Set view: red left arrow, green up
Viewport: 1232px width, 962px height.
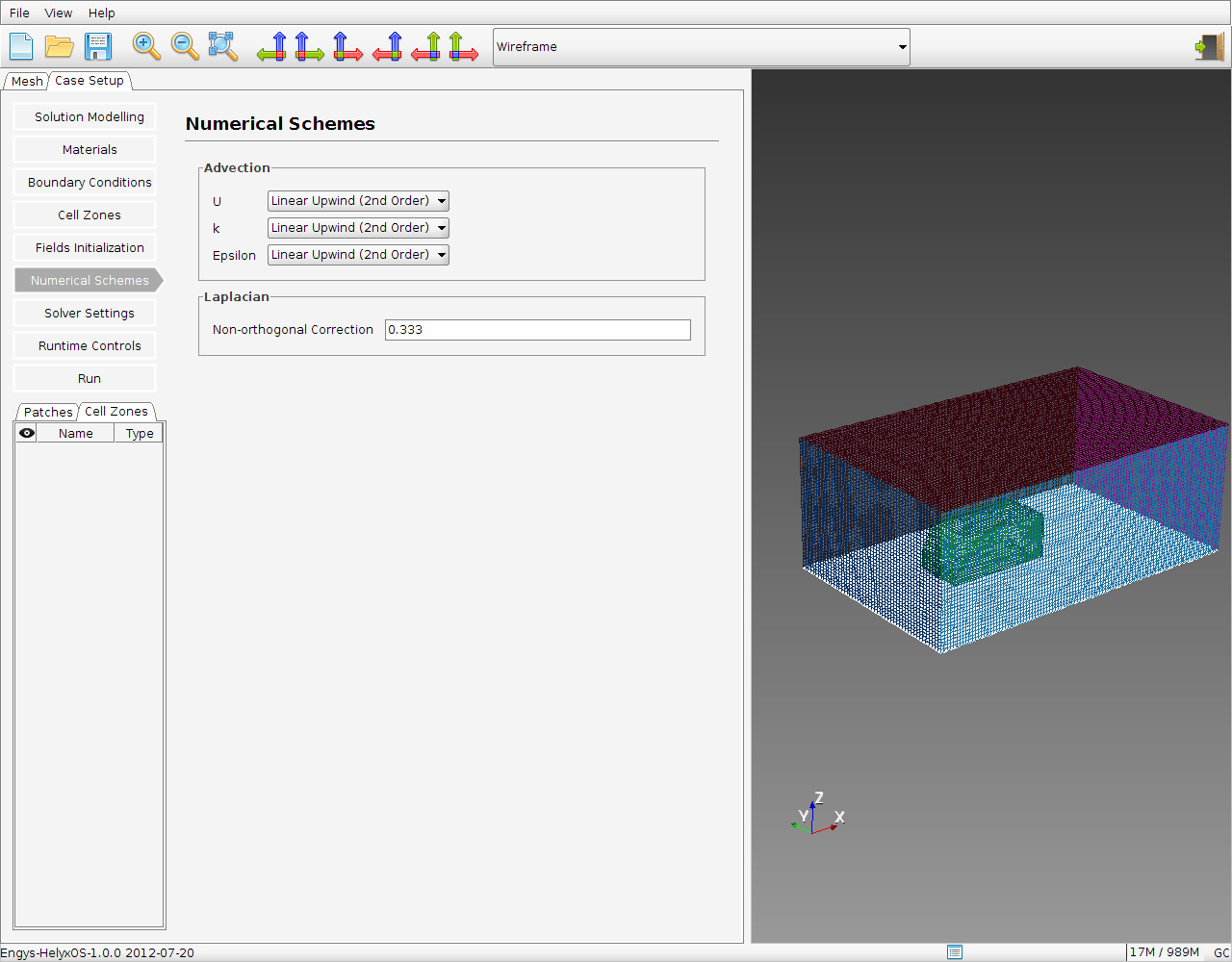click(x=426, y=46)
